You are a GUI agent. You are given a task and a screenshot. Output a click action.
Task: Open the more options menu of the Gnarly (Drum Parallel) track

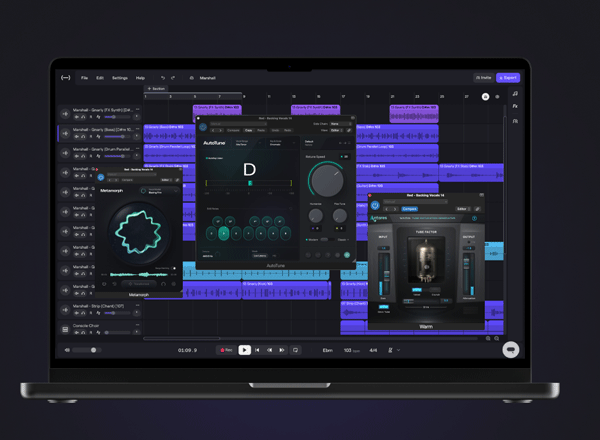tap(138, 149)
